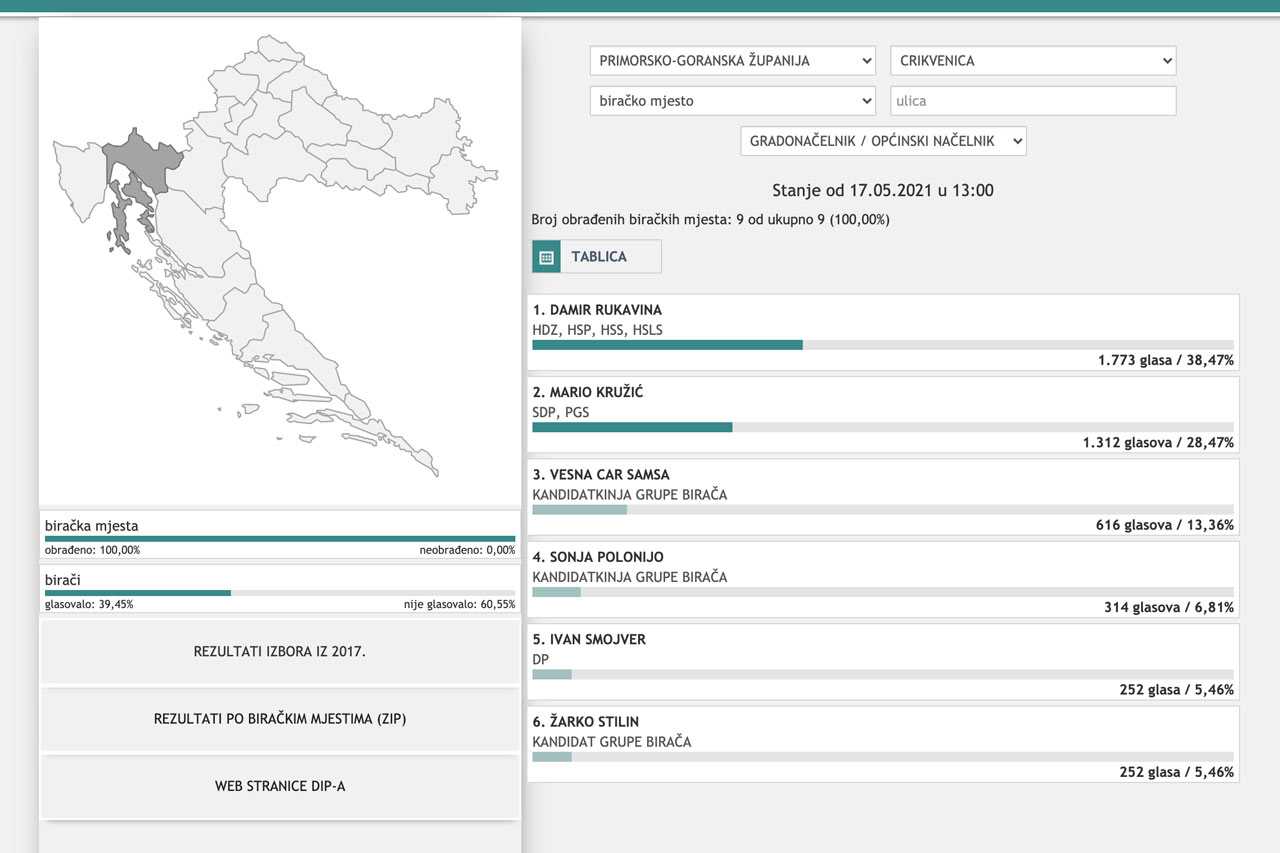Click into the ulica street input field
The height and width of the screenshot is (853, 1280).
click(x=1032, y=101)
